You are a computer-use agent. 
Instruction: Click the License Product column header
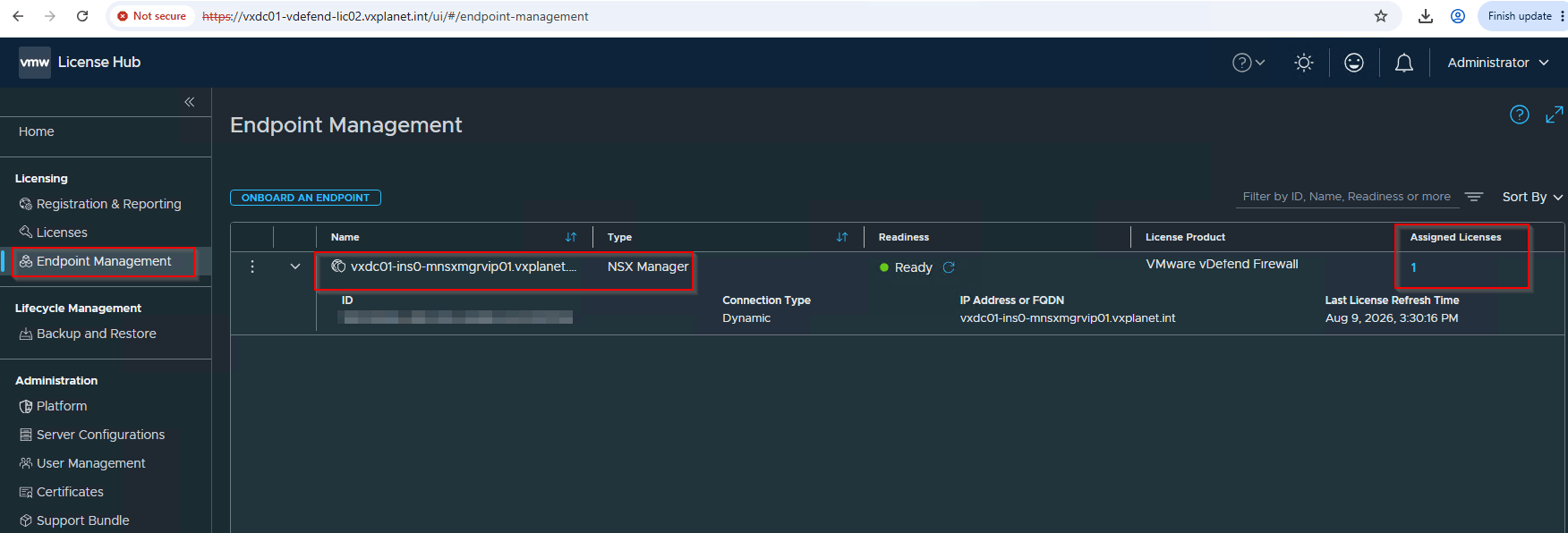(1185, 237)
